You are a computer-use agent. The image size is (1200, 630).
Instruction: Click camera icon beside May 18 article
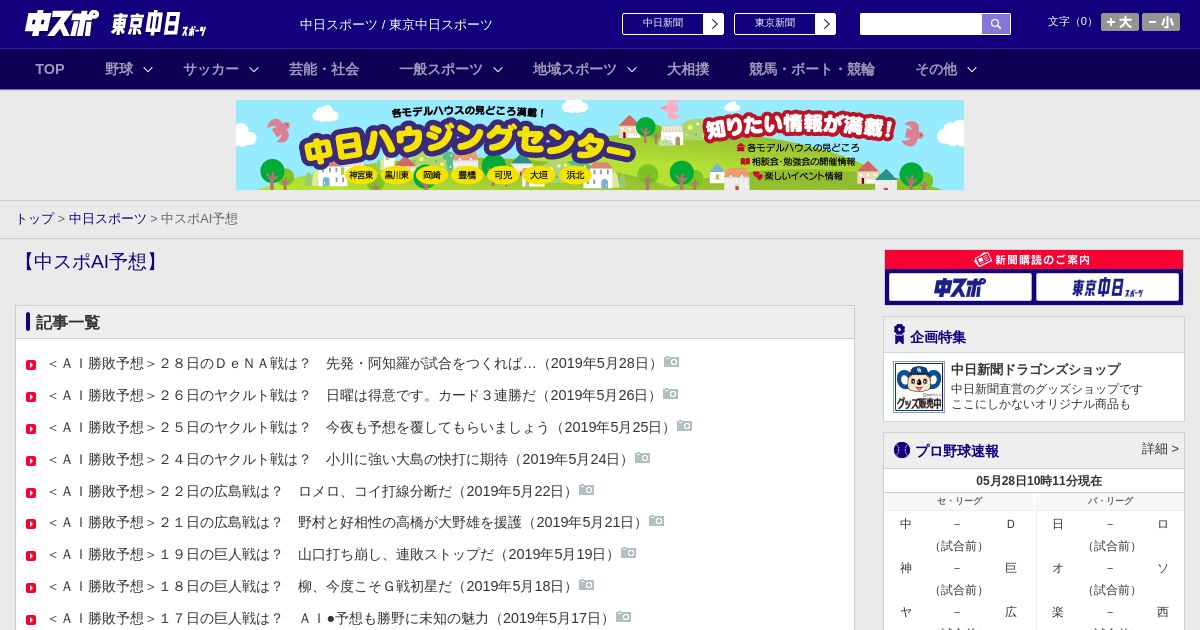pos(587,585)
